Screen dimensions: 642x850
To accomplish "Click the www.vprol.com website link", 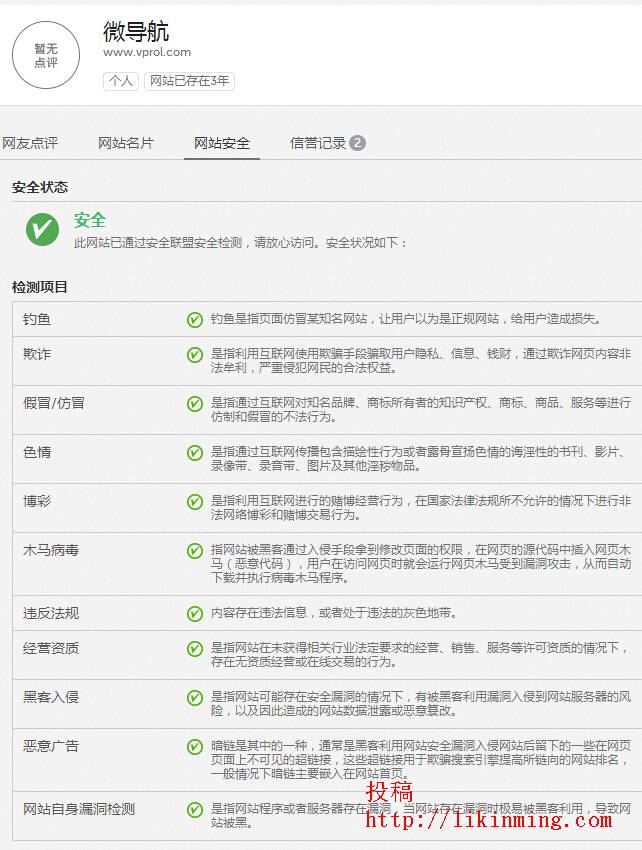I will [x=147, y=52].
